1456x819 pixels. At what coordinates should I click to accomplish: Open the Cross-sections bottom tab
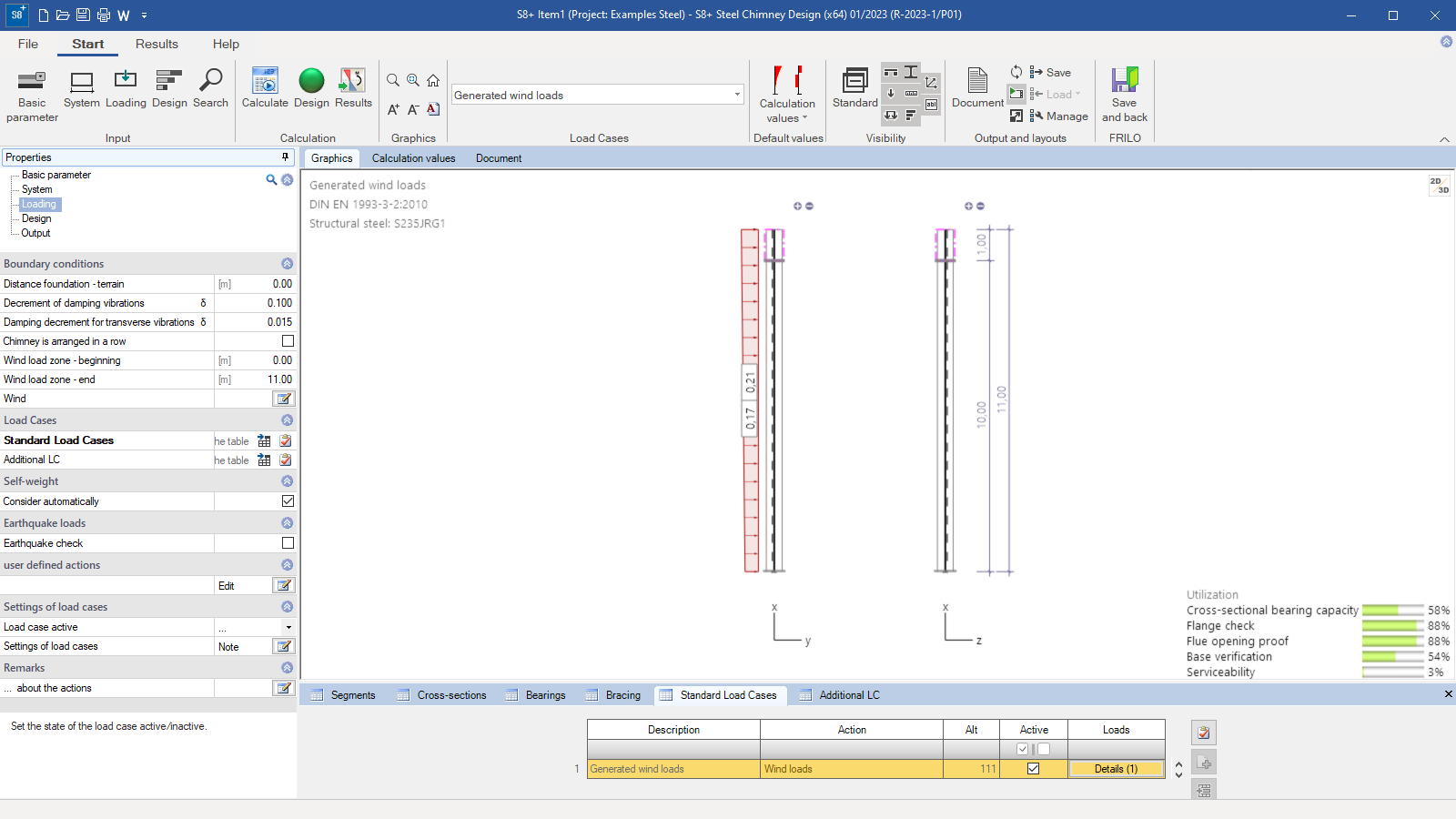pyautogui.click(x=442, y=695)
